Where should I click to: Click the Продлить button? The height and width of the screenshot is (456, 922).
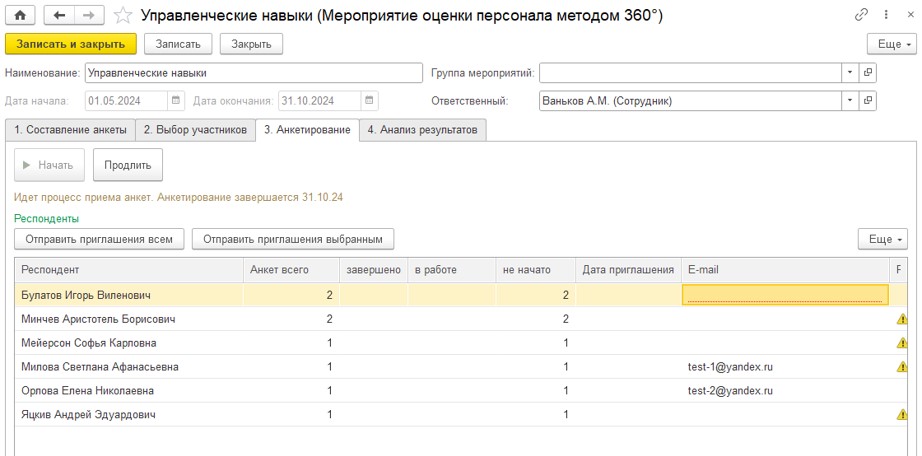point(128,165)
